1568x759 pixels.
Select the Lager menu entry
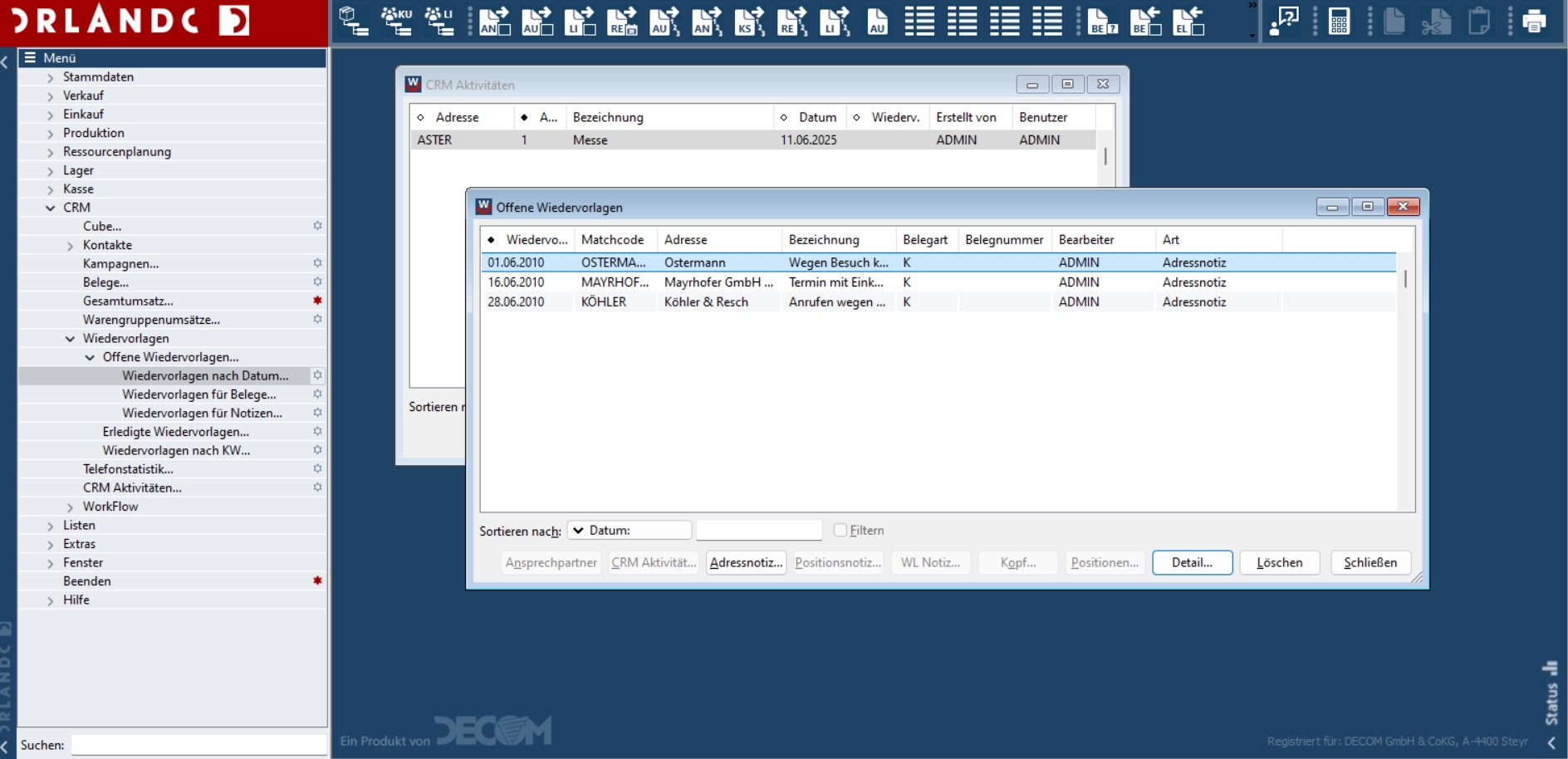coord(78,170)
